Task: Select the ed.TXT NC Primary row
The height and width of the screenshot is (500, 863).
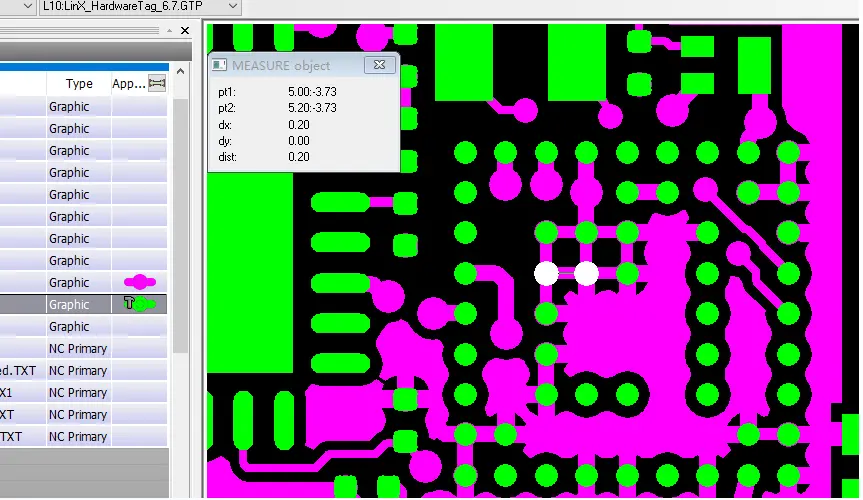Action: pyautogui.click(x=84, y=371)
